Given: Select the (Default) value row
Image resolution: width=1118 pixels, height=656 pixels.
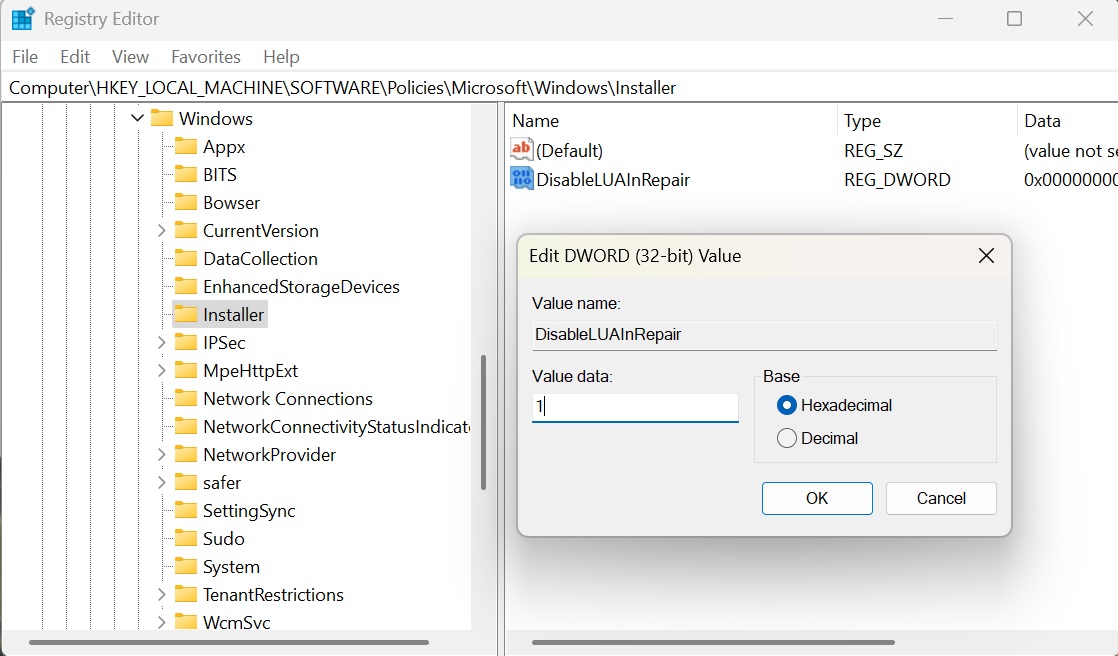Looking at the screenshot, I should coord(569,150).
